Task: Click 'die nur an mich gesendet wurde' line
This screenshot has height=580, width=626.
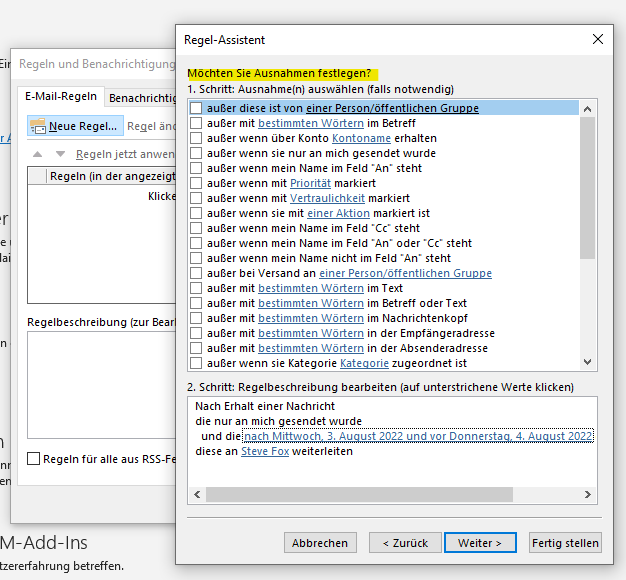Action: coord(279,421)
